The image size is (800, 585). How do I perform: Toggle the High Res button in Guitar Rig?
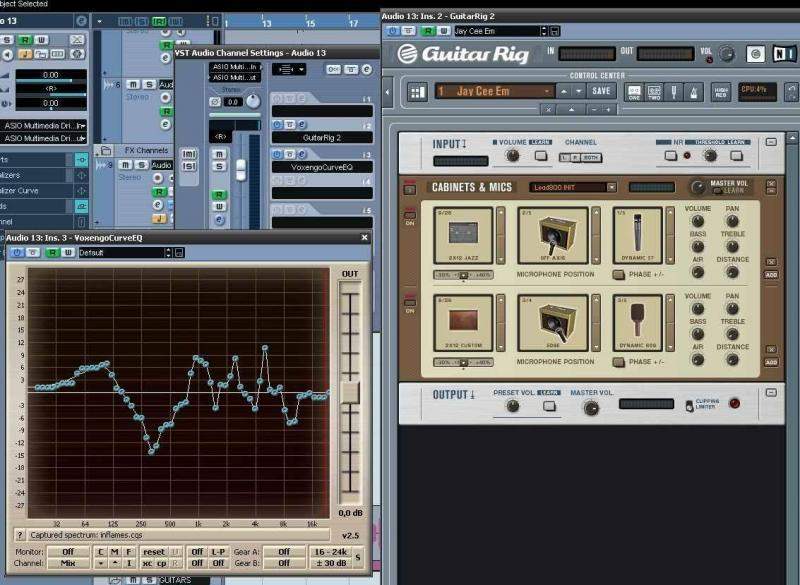(x=720, y=92)
